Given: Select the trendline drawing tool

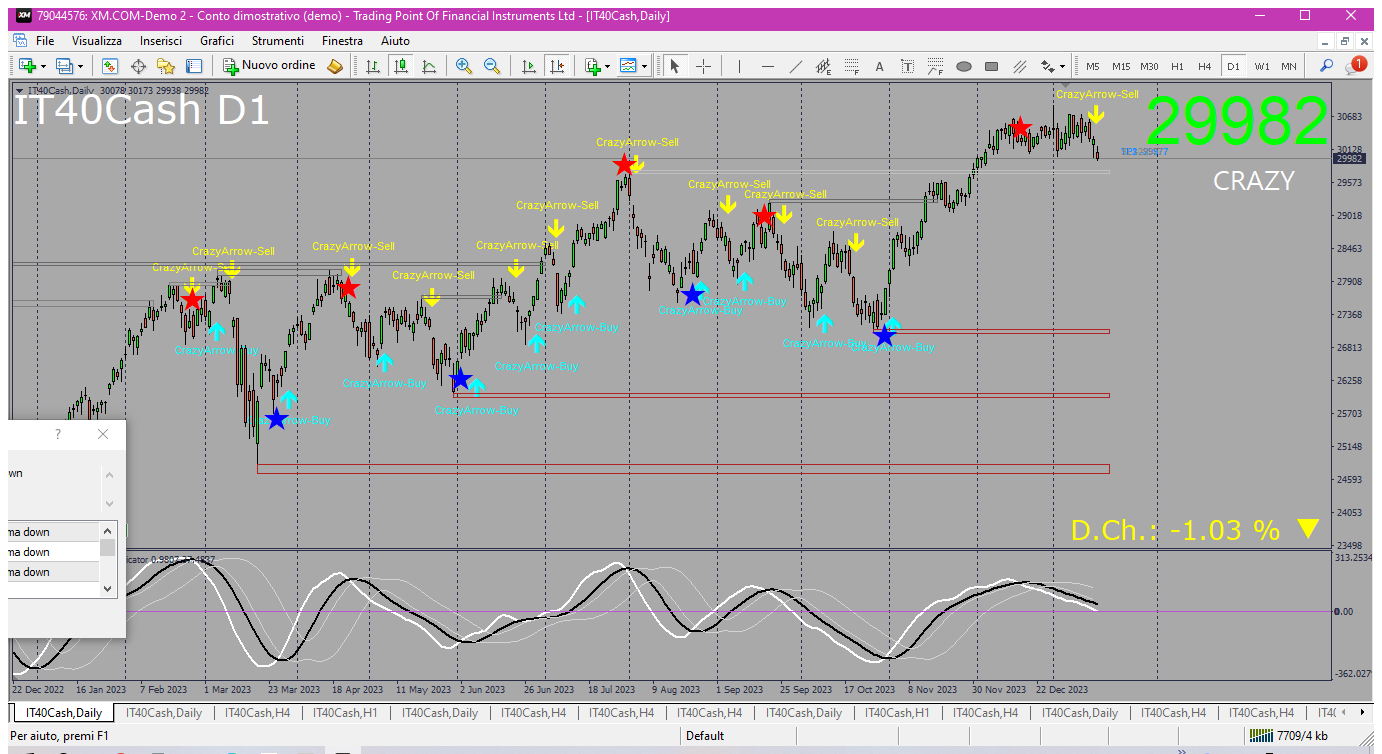Looking at the screenshot, I should click(796, 66).
